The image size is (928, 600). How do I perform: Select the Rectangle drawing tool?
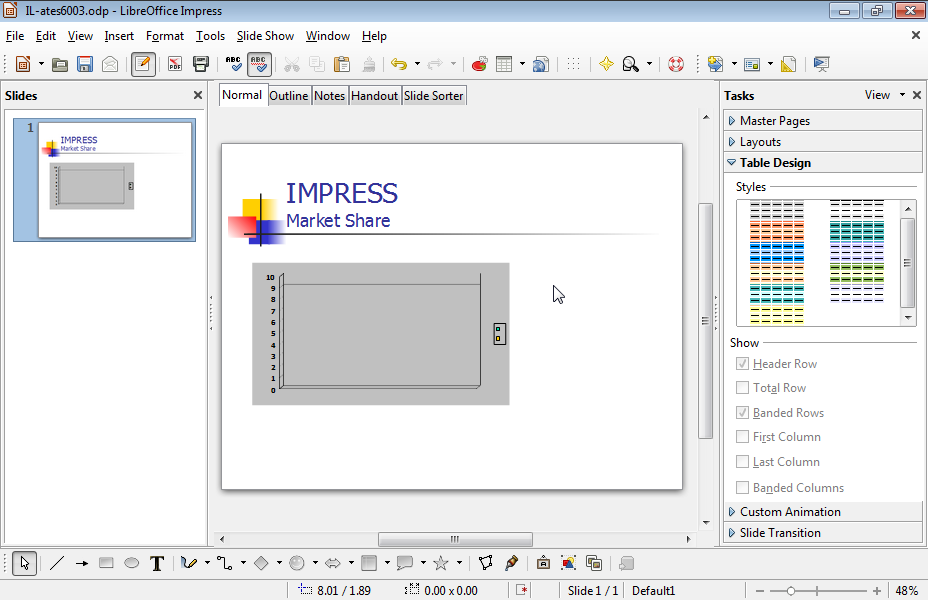107,563
